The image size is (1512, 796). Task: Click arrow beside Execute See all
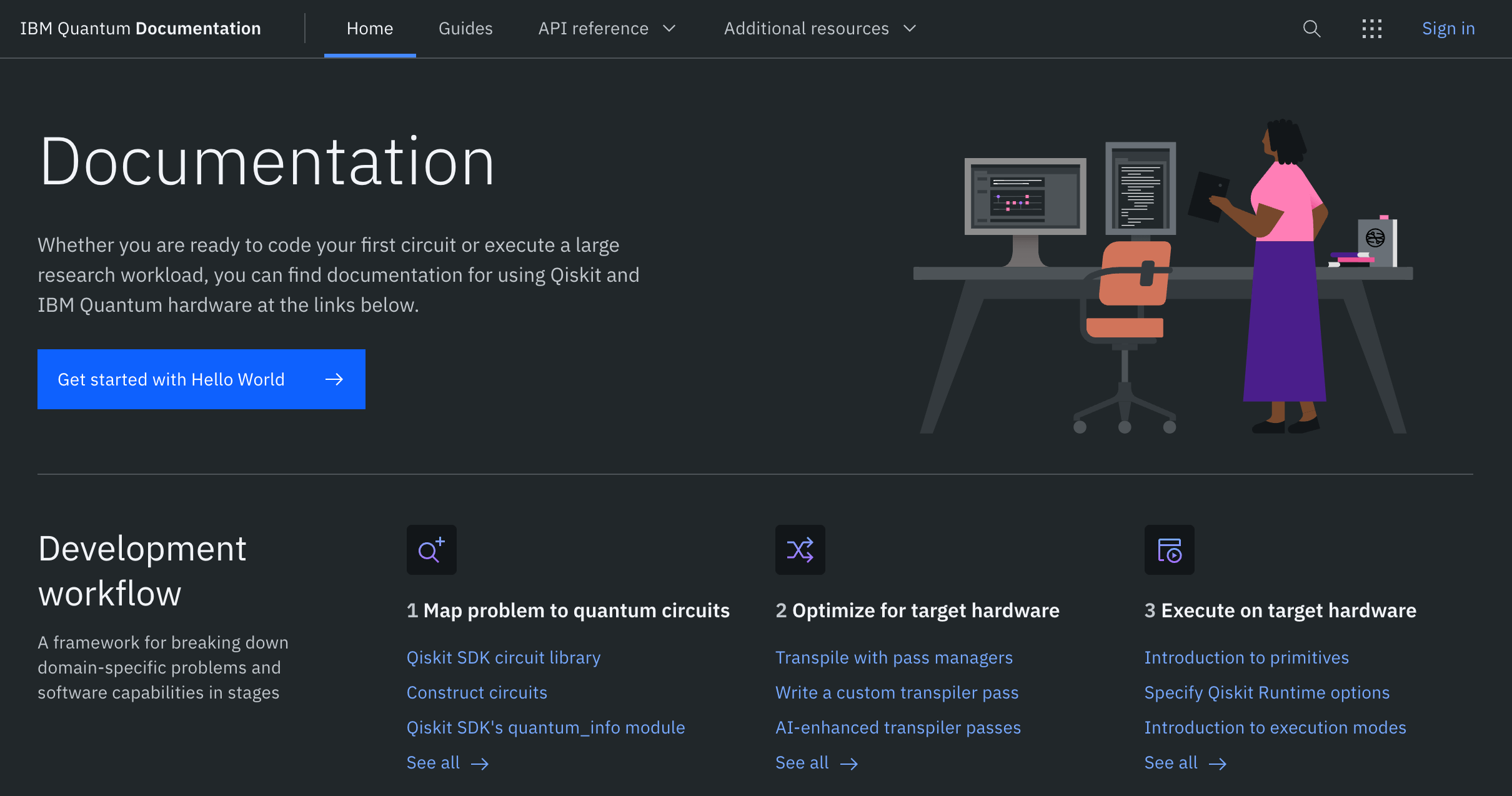click(1218, 764)
